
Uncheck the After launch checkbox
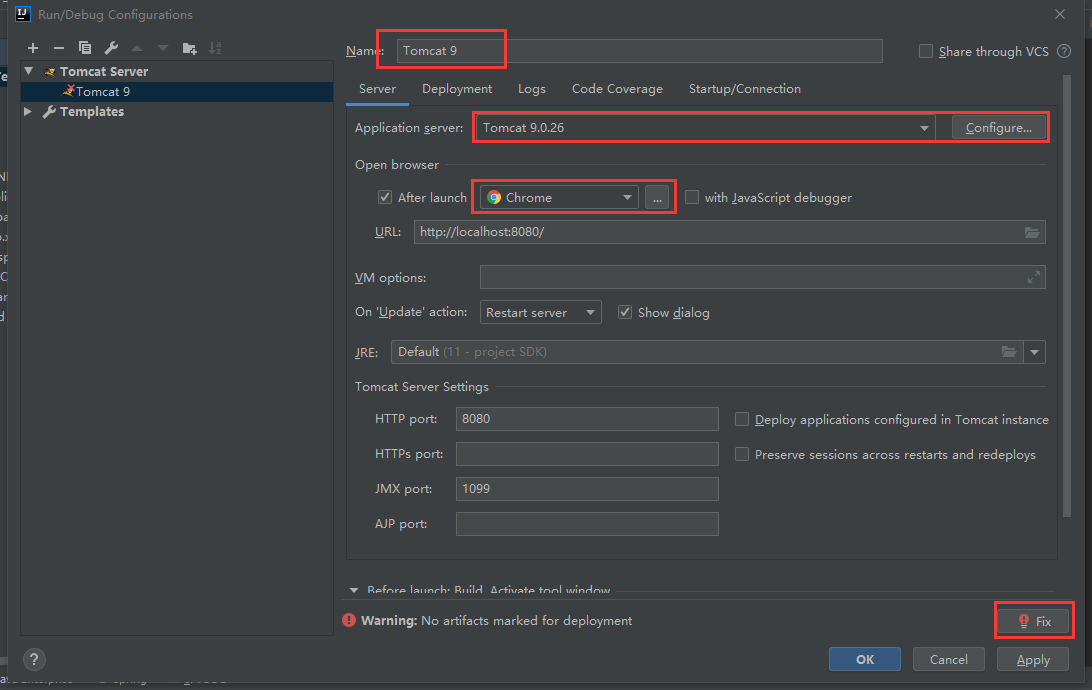click(385, 197)
